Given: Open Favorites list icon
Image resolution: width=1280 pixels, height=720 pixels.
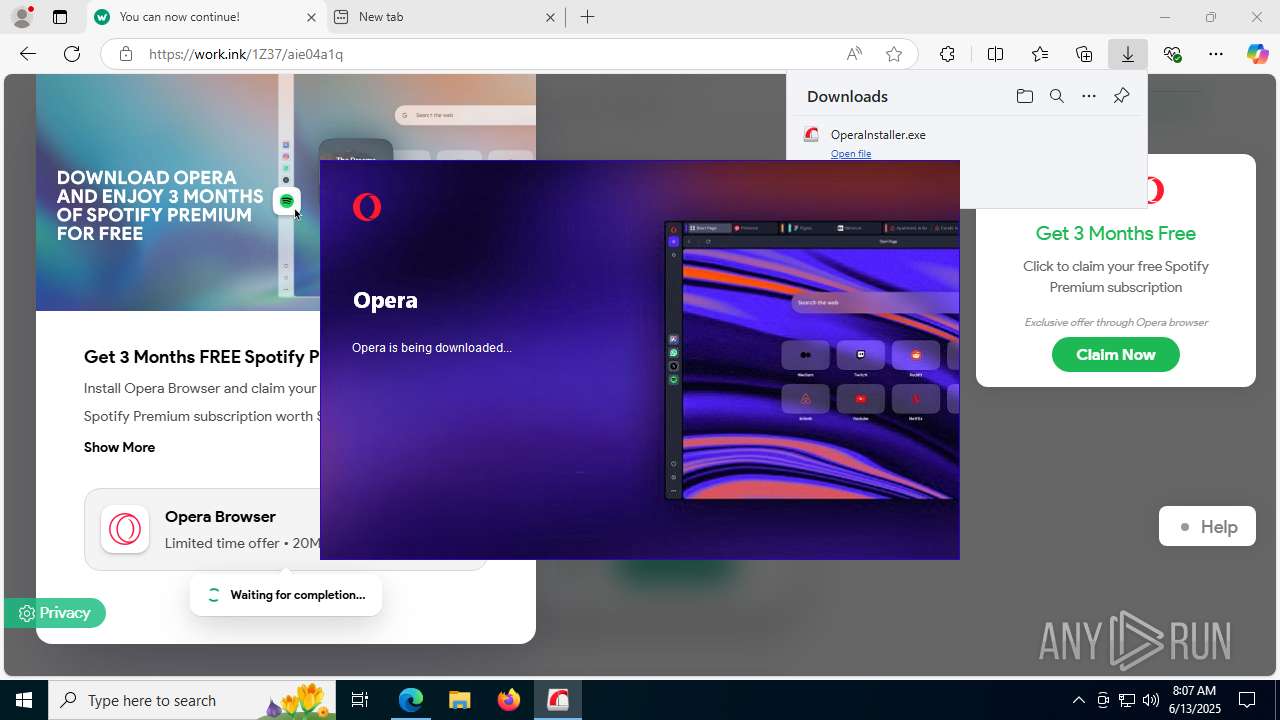Looking at the screenshot, I should 1040,54.
